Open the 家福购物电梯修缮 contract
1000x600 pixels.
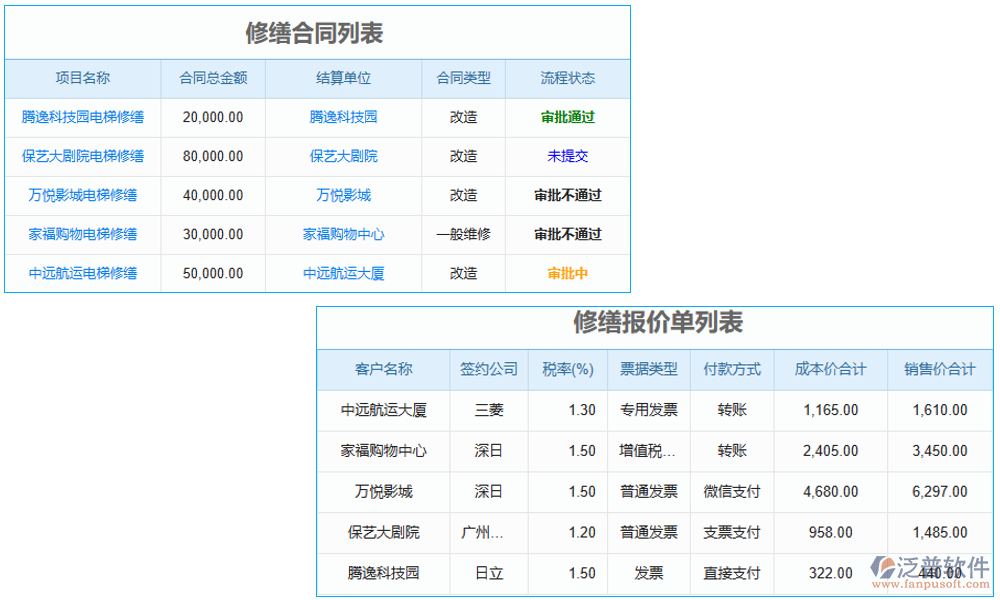point(84,234)
